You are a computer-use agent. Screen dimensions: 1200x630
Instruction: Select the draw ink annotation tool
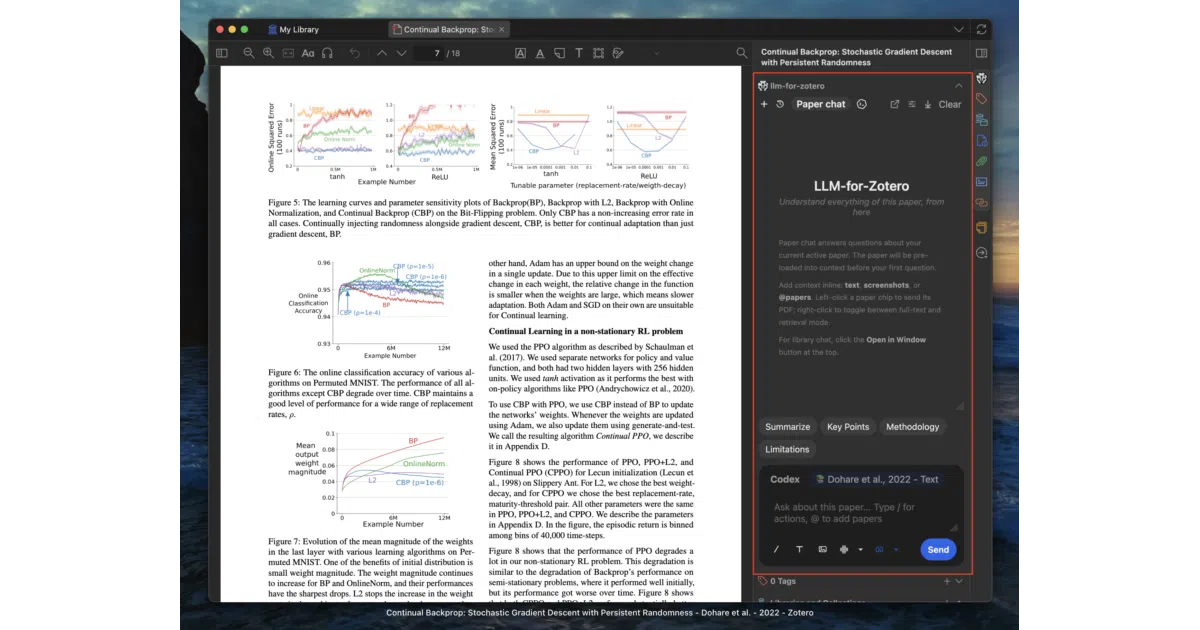617,53
